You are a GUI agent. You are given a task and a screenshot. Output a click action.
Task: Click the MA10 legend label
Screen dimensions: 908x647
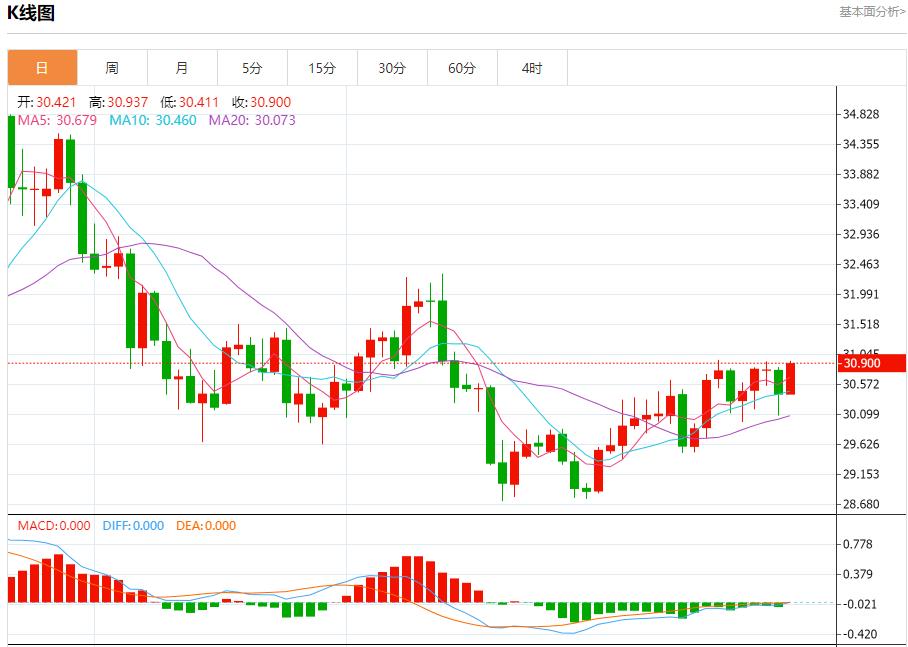(152, 120)
